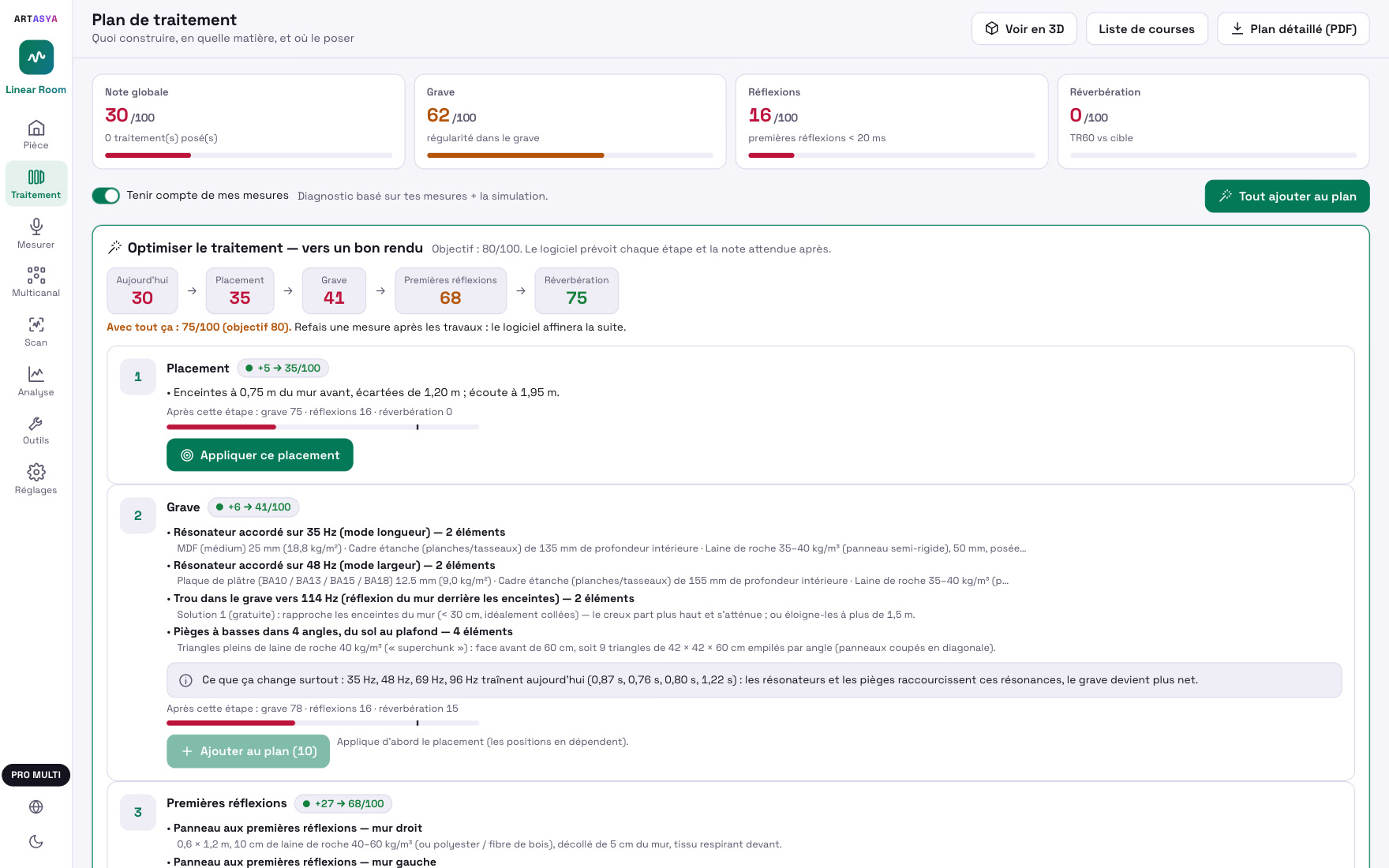This screenshot has width=1389, height=868.
Task: Click the +6 → 41/100 badge
Action: [x=253, y=507]
